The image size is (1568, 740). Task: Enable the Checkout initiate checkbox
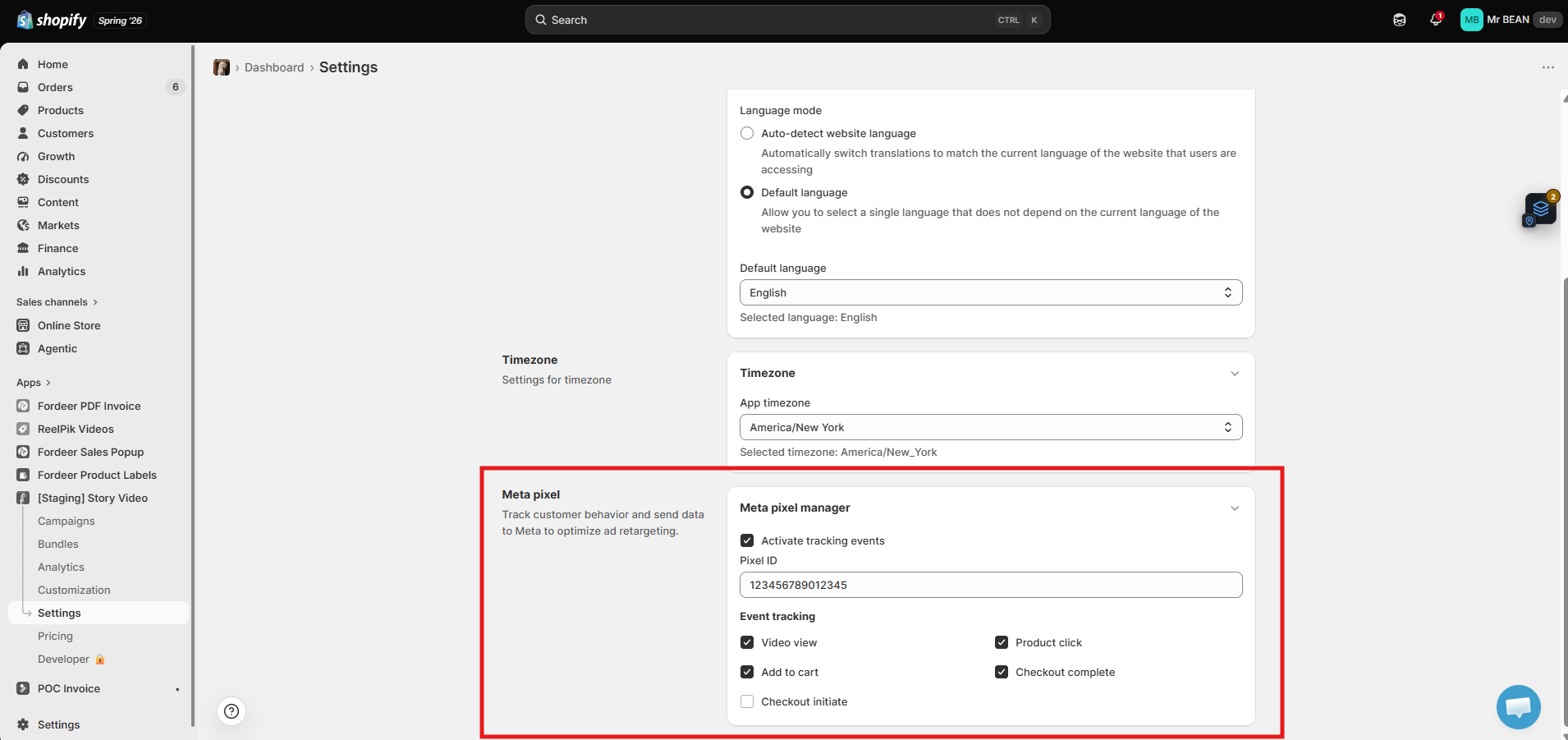(747, 701)
